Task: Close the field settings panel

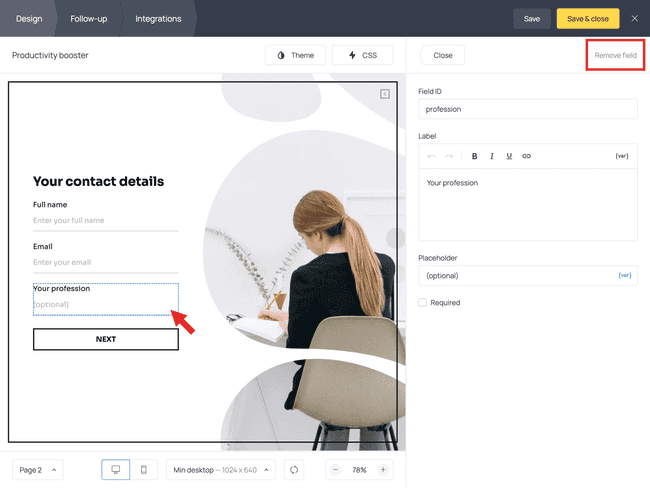Action: coord(442,55)
